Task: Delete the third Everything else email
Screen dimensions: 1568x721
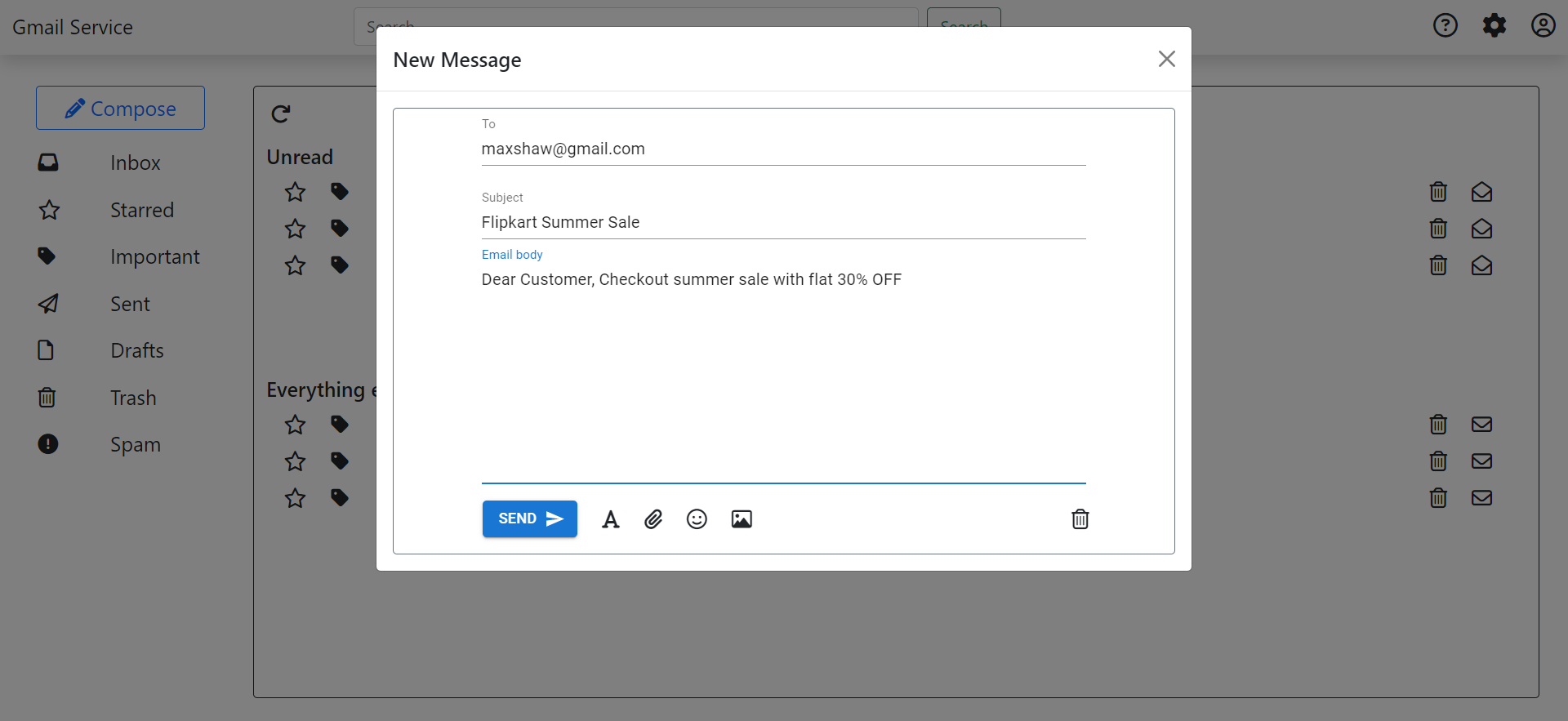Action: pyautogui.click(x=1438, y=498)
